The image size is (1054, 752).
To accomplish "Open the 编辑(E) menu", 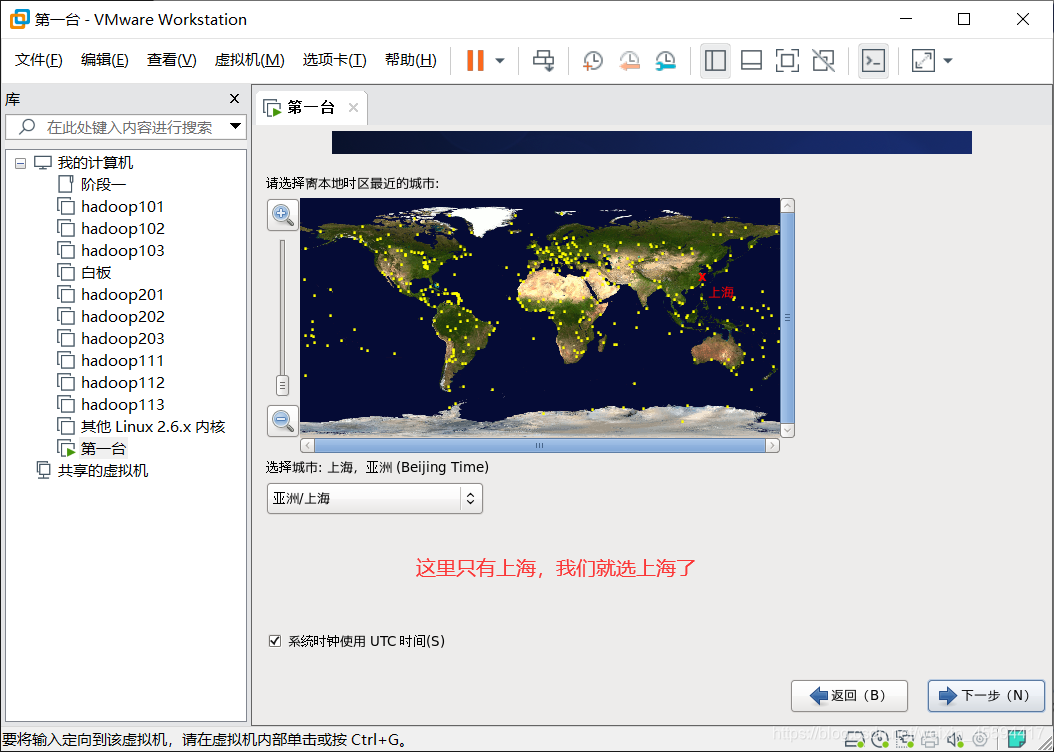I will (105, 60).
